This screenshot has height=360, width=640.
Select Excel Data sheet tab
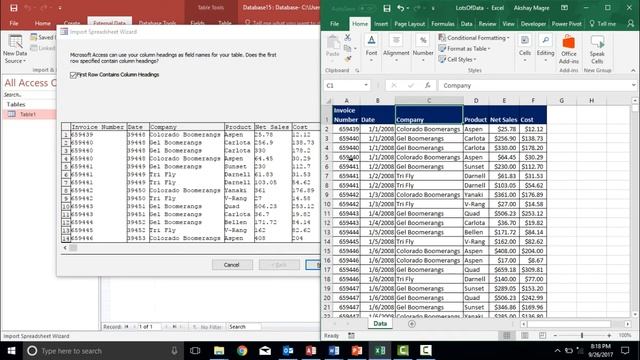380,324
